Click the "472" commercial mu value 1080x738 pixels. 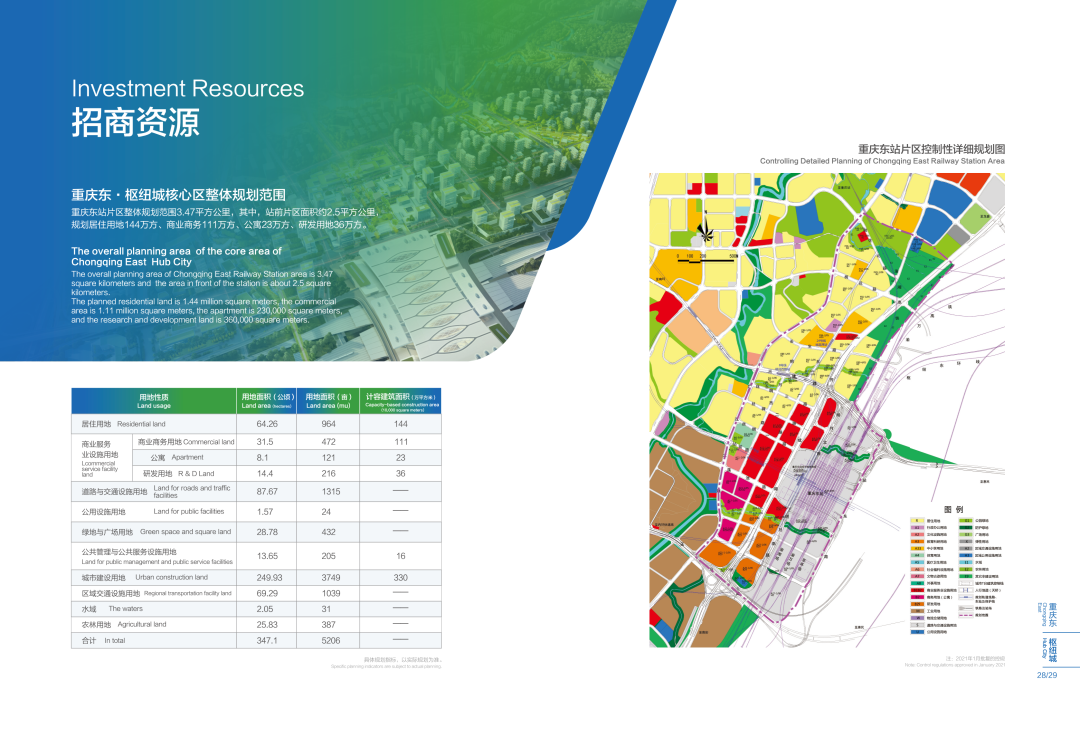[x=329, y=442]
